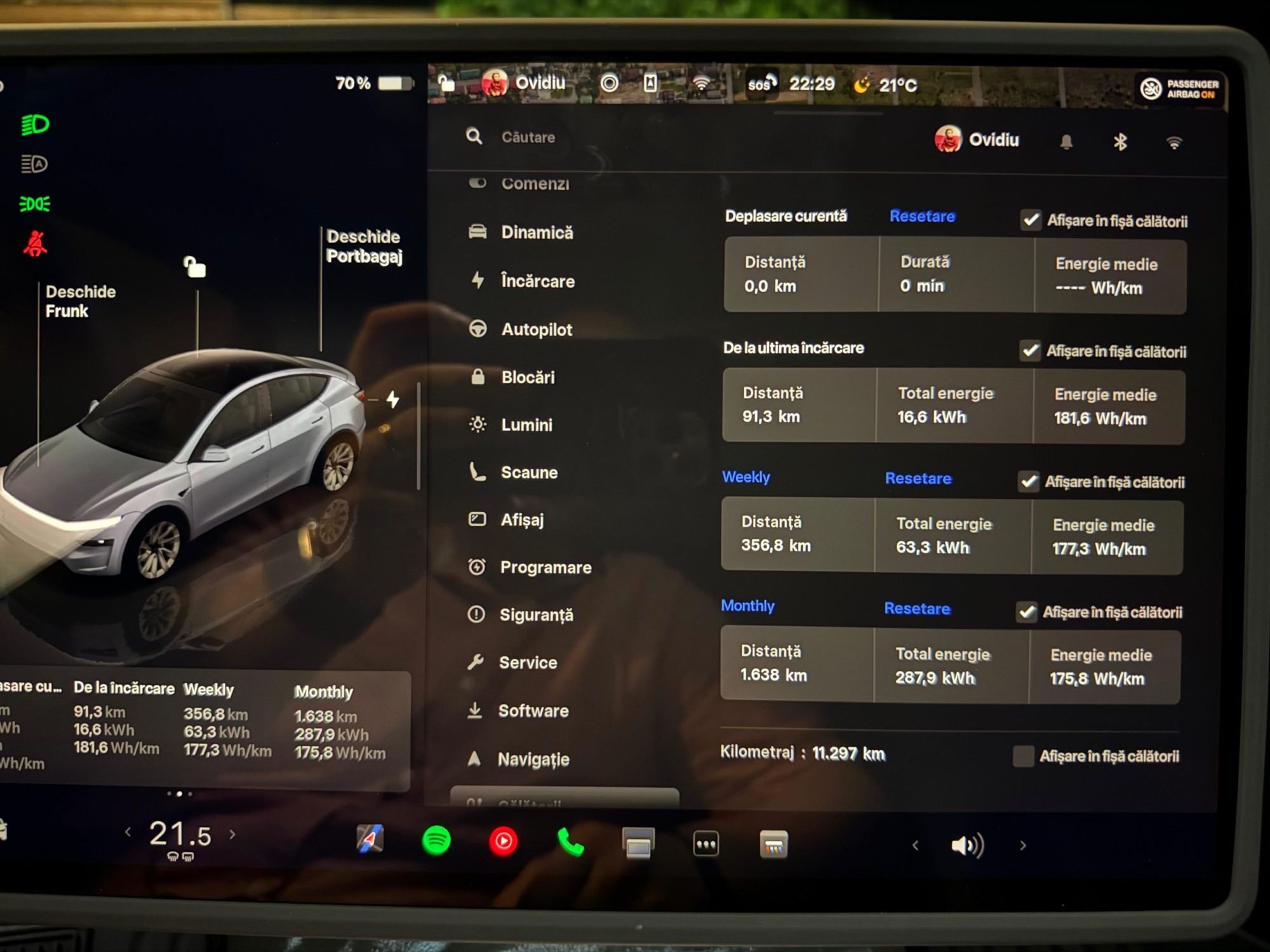
Task: Decrease cabin temperature with left arrow
Action: (128, 831)
